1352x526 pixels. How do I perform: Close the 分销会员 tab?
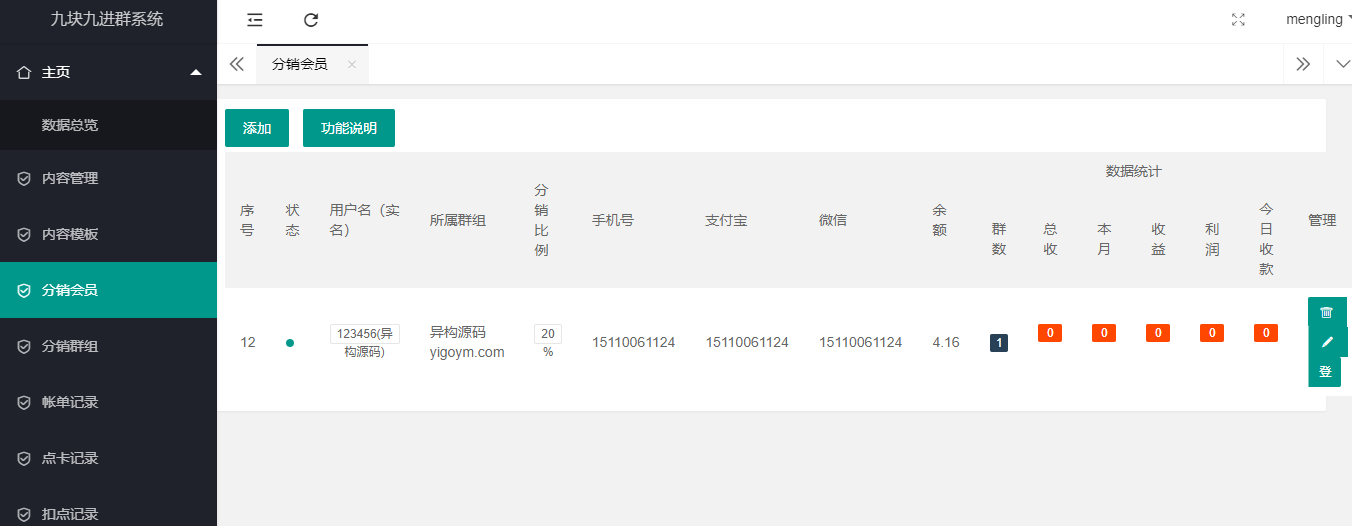pos(352,64)
